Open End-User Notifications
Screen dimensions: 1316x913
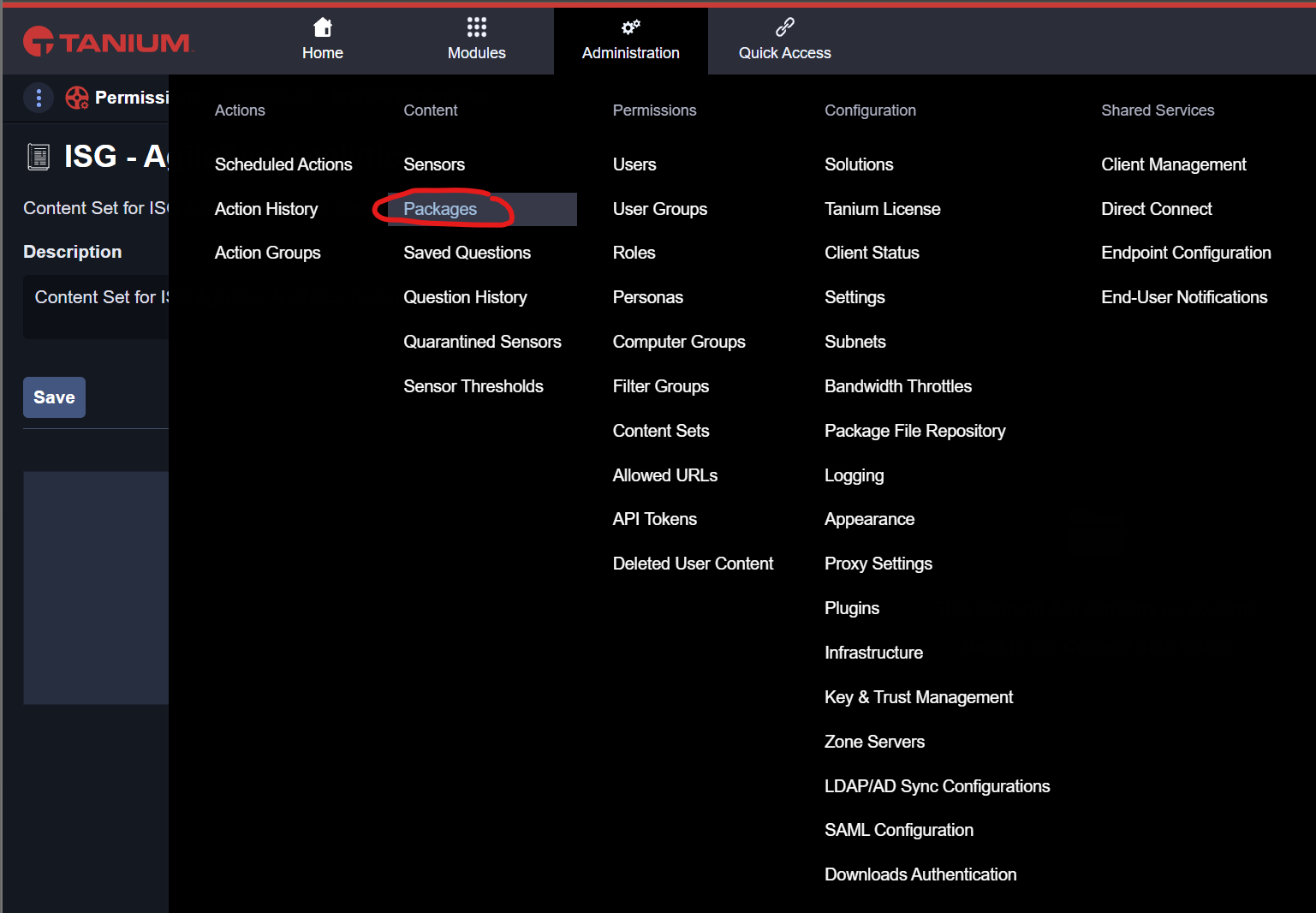pos(1185,297)
